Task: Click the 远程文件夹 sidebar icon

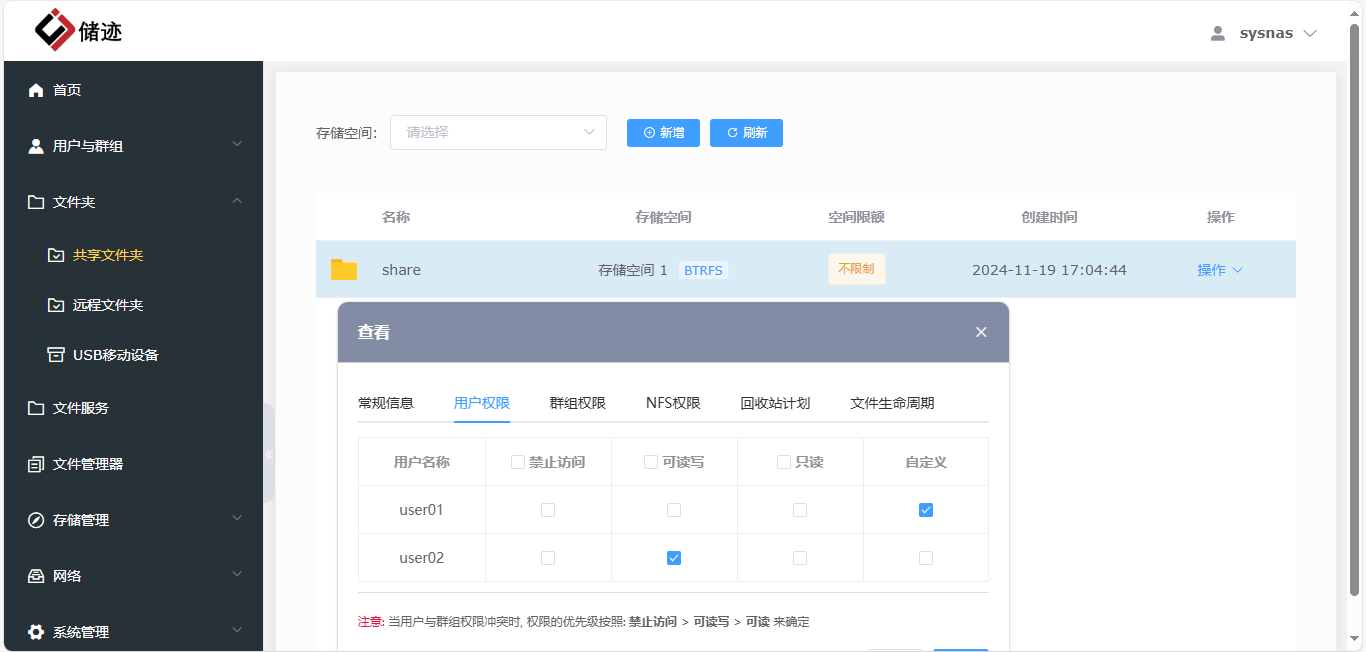Action: point(56,305)
